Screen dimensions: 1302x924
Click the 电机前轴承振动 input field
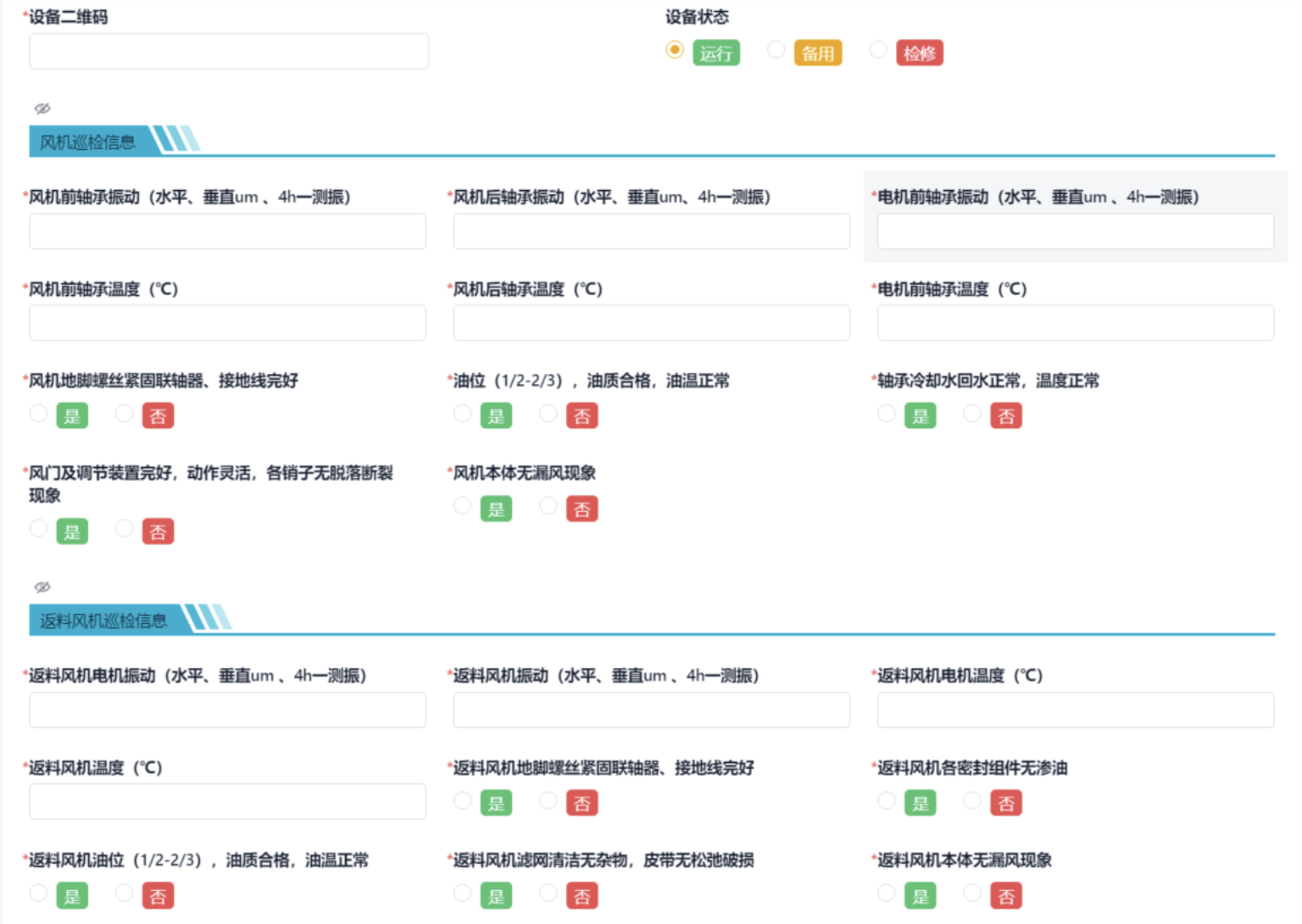(1076, 231)
